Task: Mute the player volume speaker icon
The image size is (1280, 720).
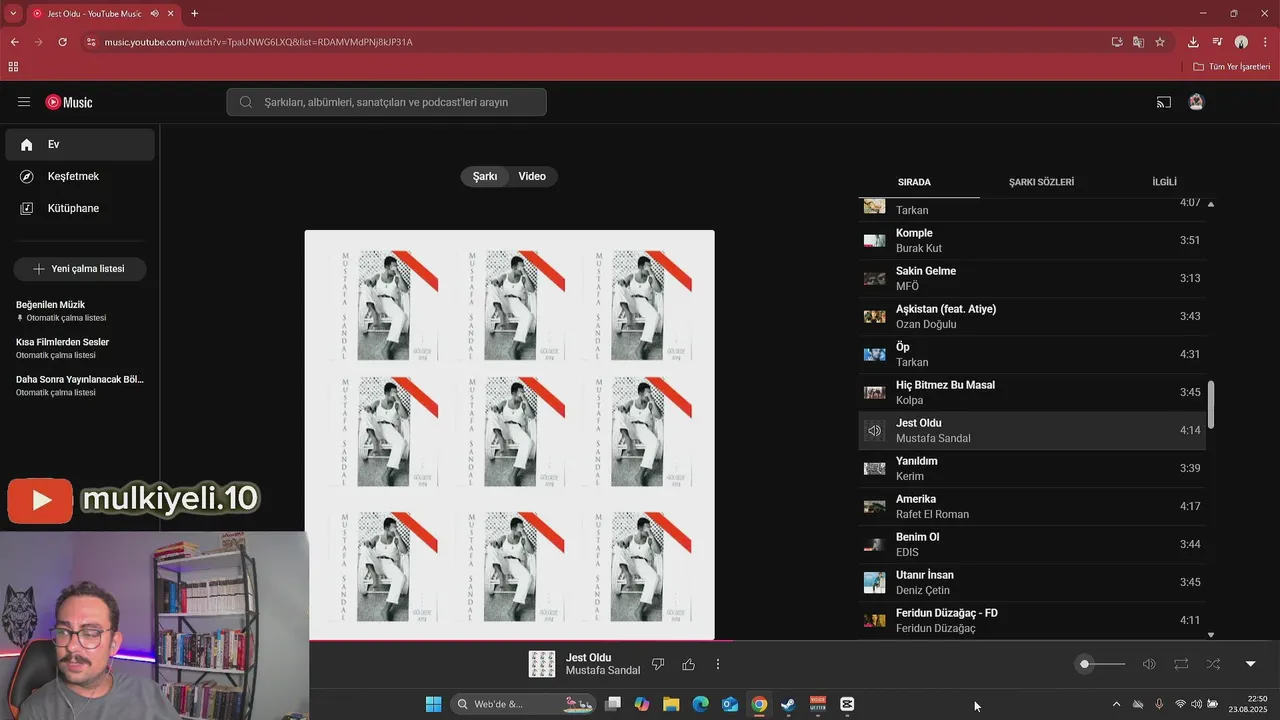Action: (x=1149, y=664)
